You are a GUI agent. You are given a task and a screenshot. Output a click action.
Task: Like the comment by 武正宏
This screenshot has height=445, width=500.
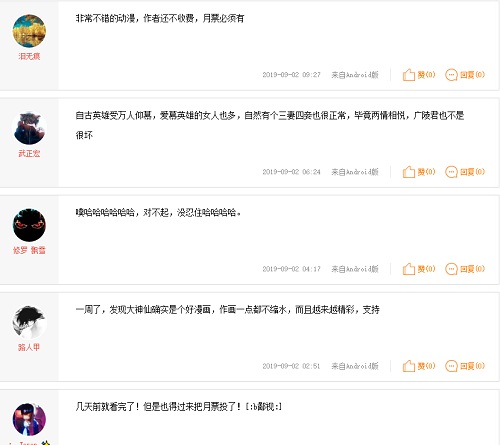coord(409,172)
